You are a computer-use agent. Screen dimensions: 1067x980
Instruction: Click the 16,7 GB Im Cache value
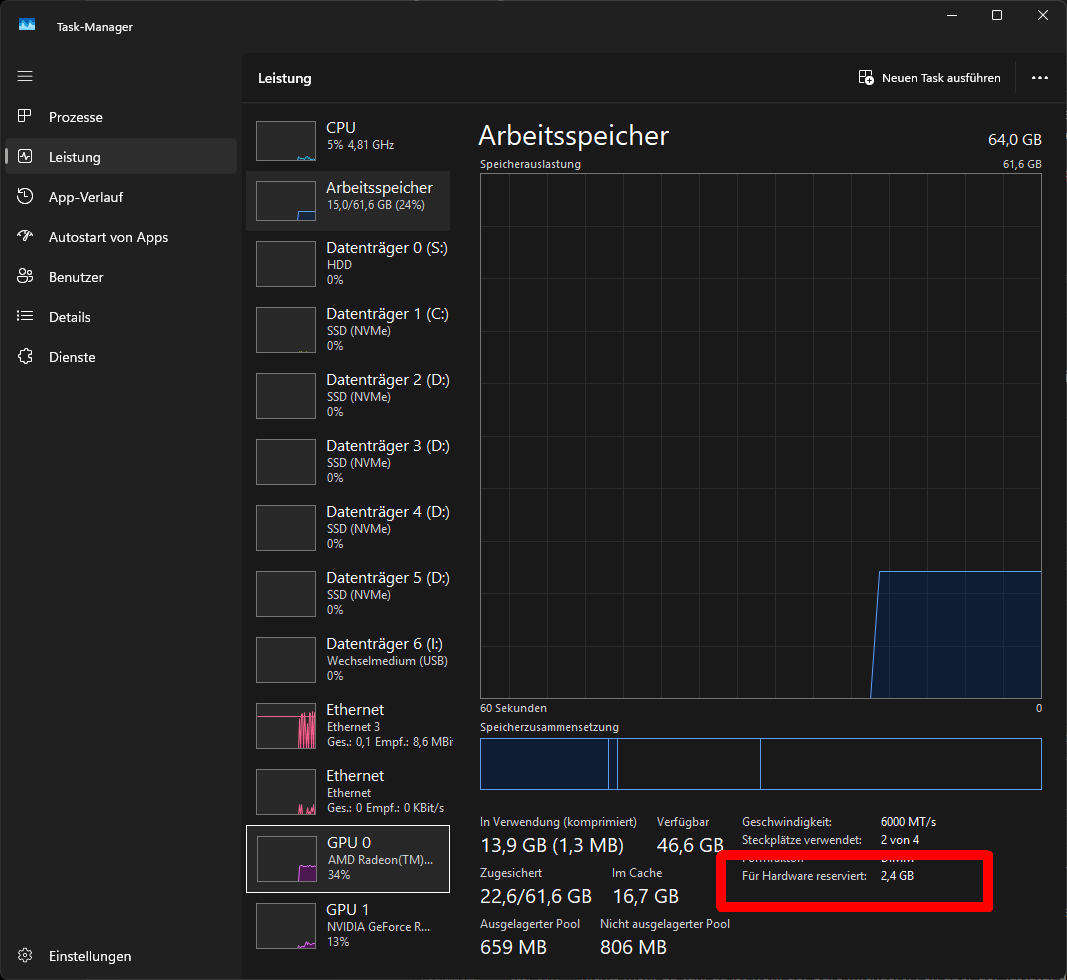646,896
